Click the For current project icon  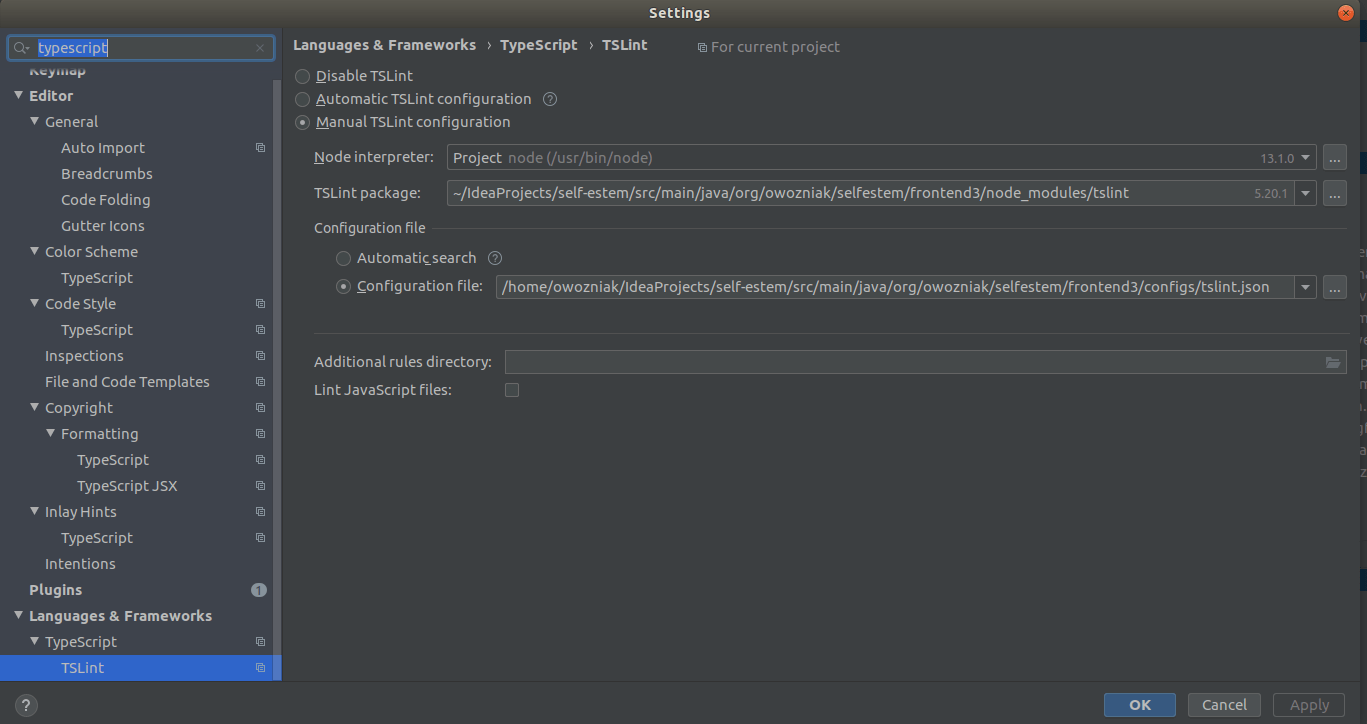pos(702,47)
